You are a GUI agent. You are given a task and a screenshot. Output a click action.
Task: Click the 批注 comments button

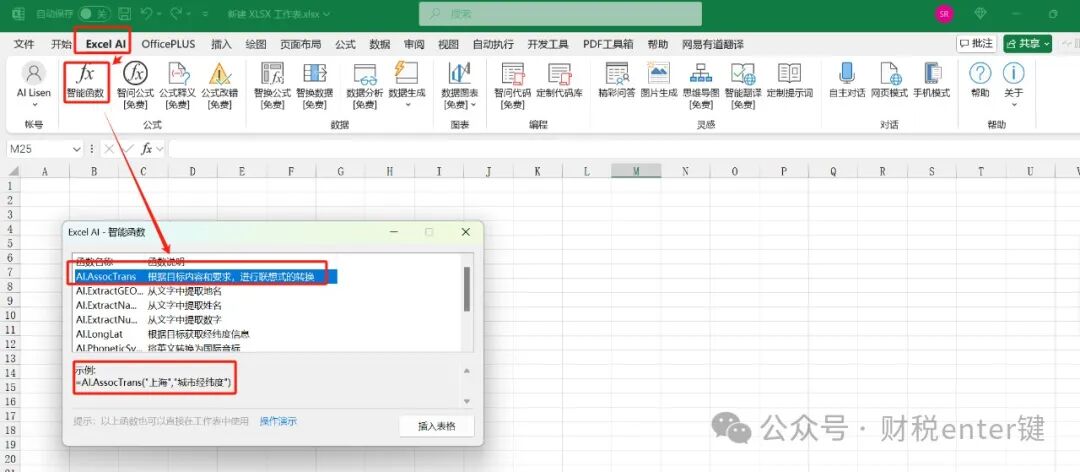click(x=977, y=43)
